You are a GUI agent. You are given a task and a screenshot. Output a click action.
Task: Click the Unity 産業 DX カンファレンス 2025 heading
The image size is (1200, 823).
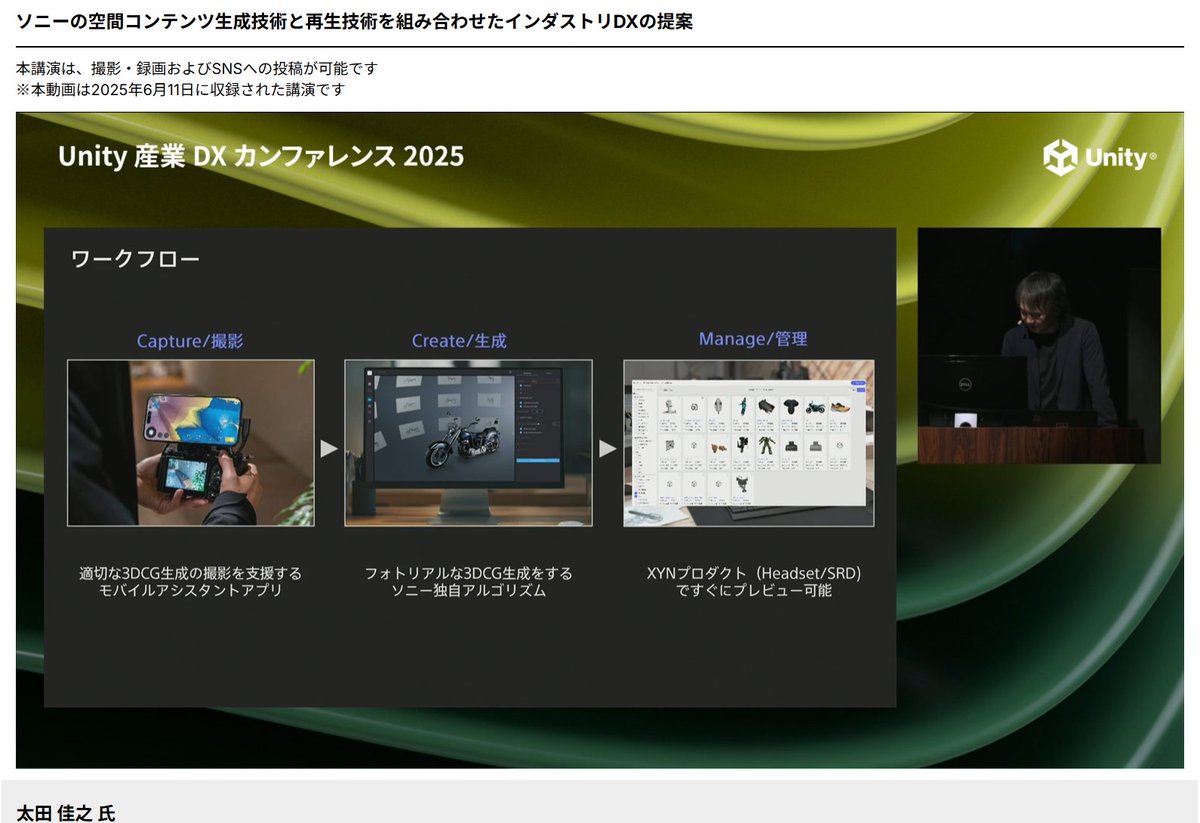261,157
